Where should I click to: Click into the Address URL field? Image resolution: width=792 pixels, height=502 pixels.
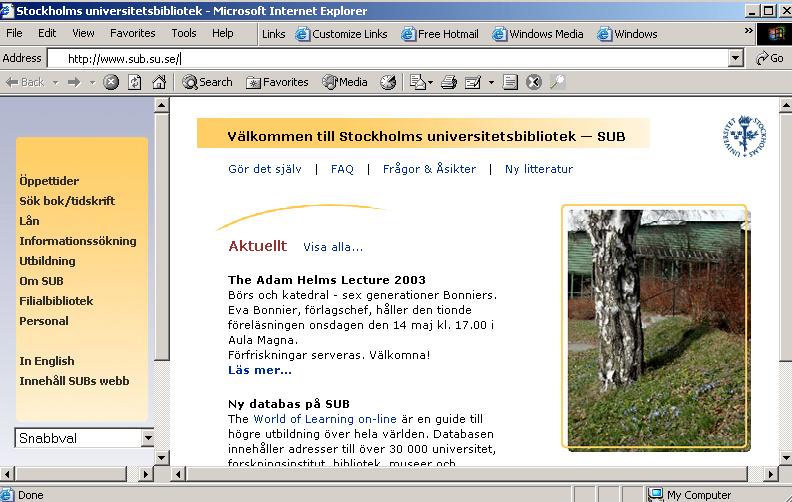tap(388, 59)
